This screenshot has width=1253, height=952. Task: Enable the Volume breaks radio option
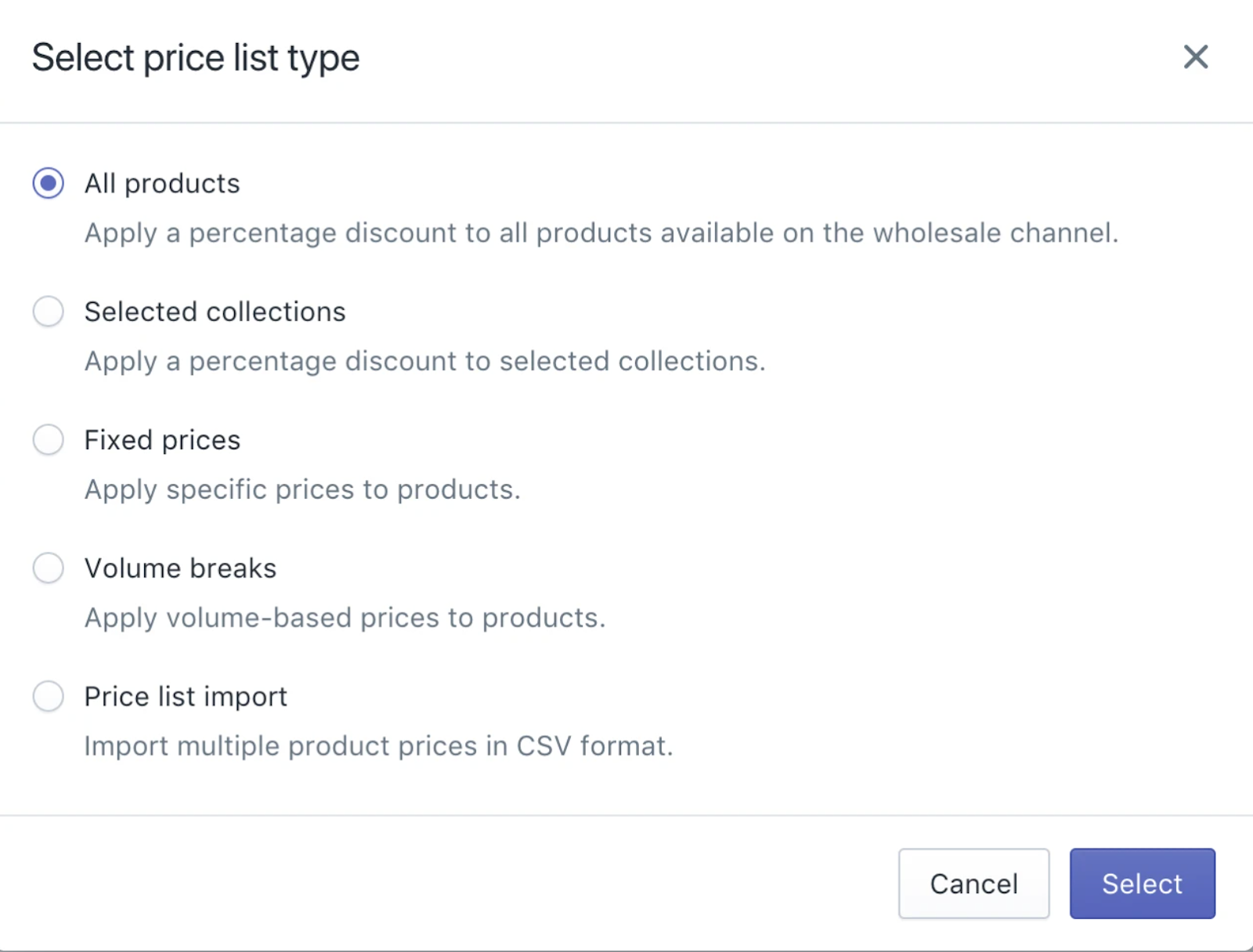pyautogui.click(x=49, y=568)
